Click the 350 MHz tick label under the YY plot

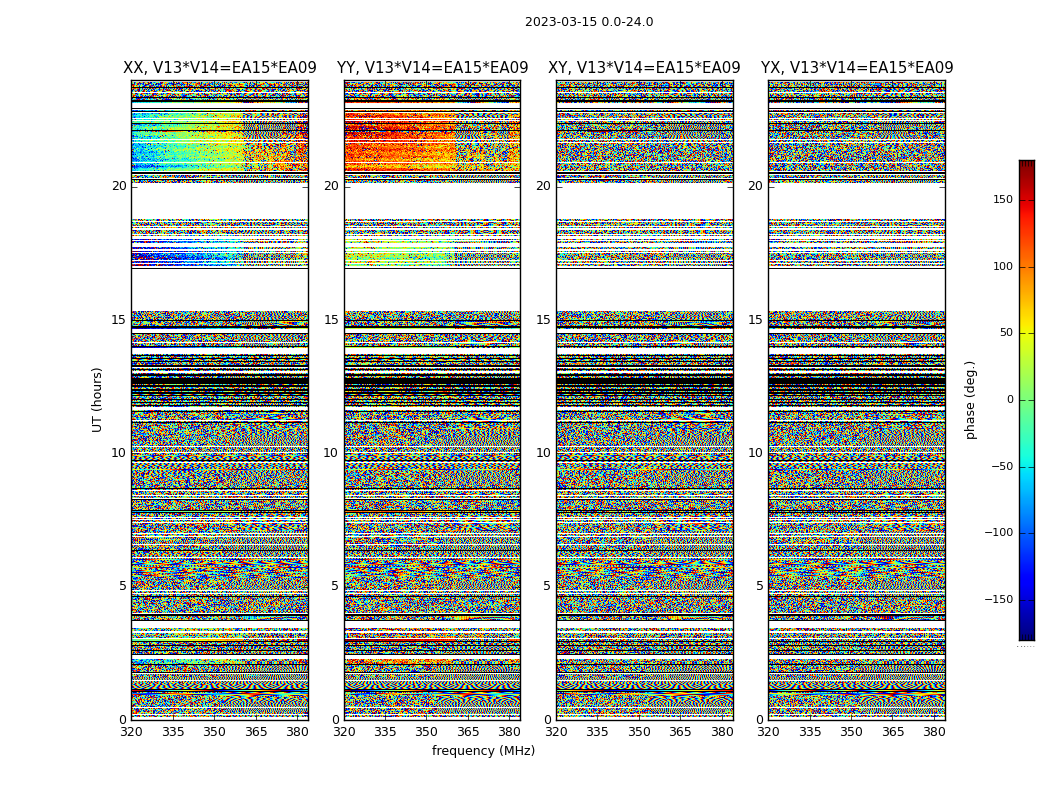(x=427, y=732)
